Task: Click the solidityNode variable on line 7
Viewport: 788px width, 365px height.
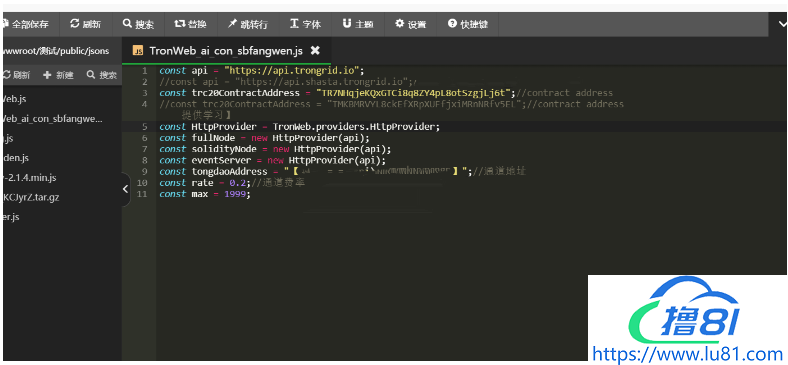Action: 224,149
